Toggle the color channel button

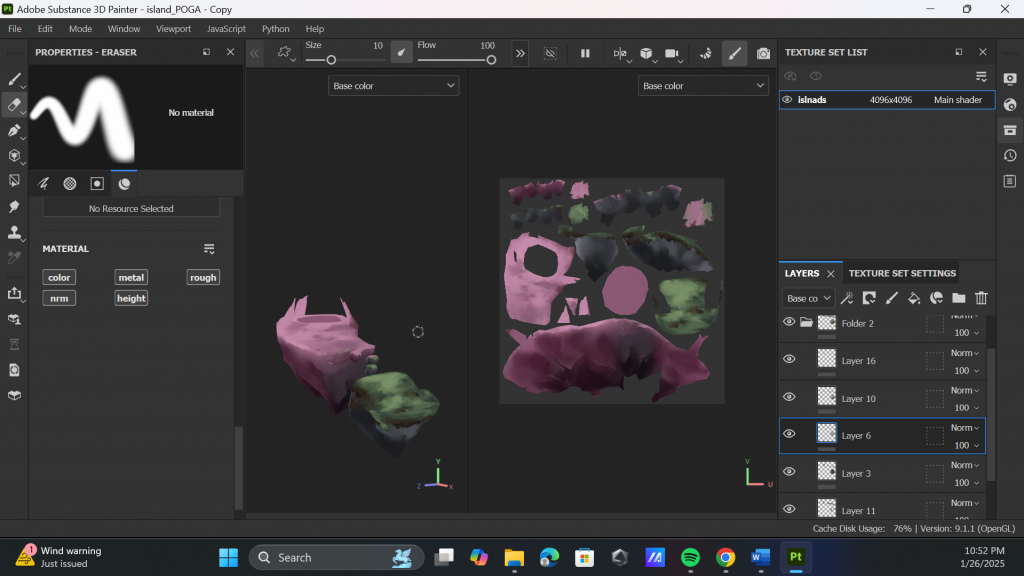(59, 278)
